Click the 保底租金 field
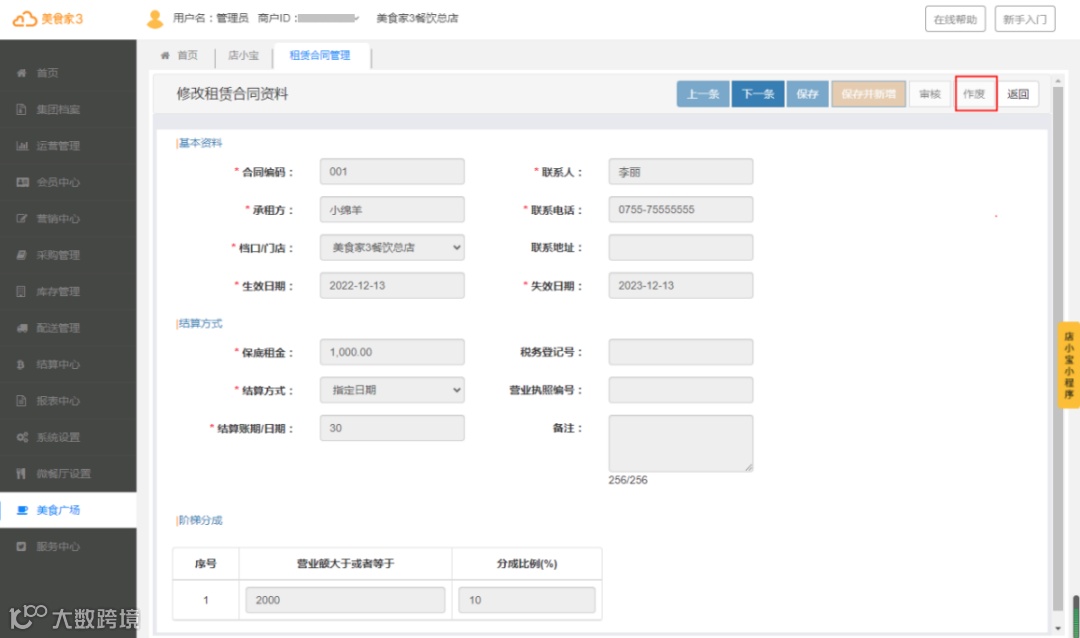Image resolution: width=1080 pixels, height=638 pixels. (392, 352)
